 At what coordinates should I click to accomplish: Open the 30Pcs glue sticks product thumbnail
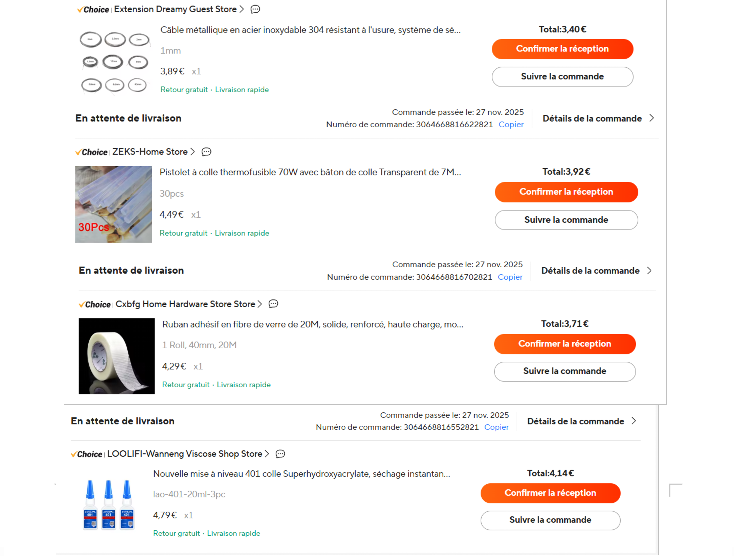113,205
